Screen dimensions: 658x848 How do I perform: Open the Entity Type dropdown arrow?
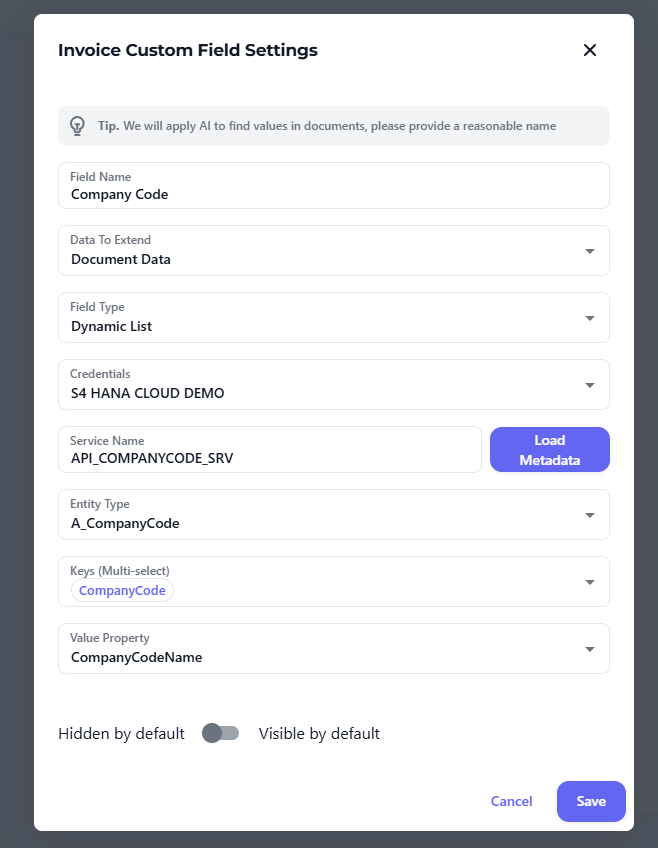click(590, 515)
